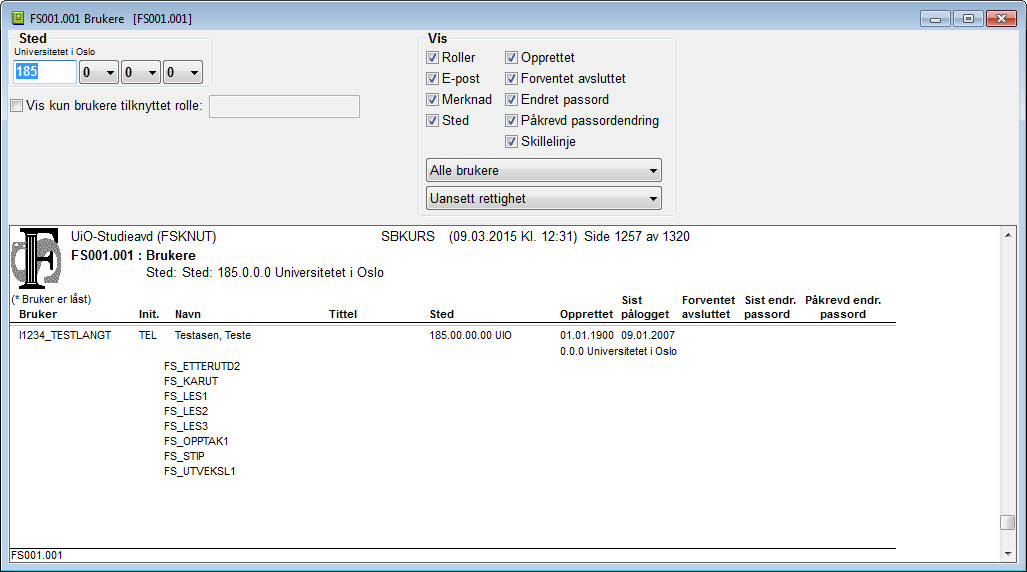Click the role FS_ETTERUTD2
Image resolution: width=1027 pixels, height=572 pixels.
[x=202, y=366]
